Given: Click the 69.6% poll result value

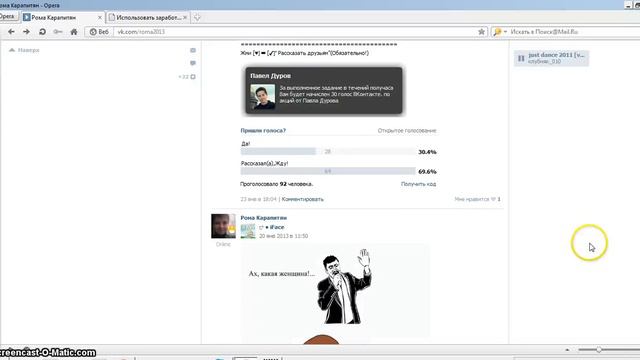Looking at the screenshot, I should click(427, 171).
